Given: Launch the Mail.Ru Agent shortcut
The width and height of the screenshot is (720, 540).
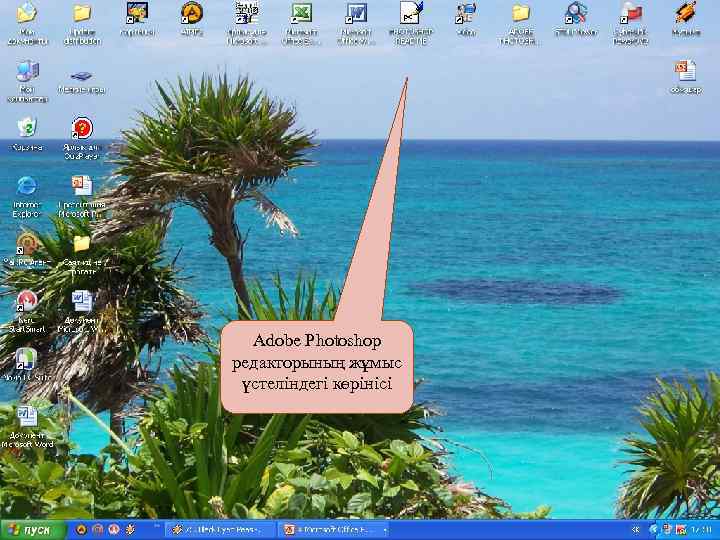Looking at the screenshot, I should click(27, 249).
